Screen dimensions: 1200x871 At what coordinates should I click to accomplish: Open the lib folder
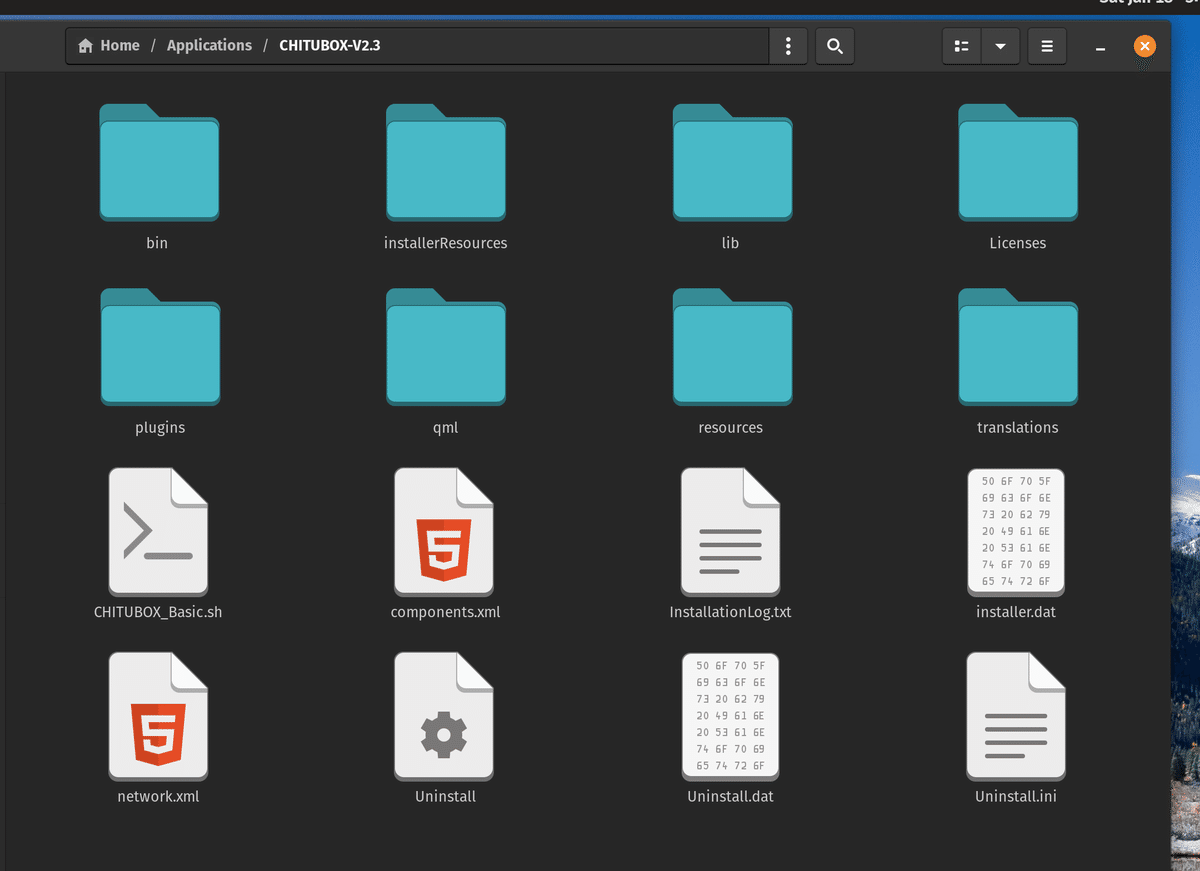732,162
